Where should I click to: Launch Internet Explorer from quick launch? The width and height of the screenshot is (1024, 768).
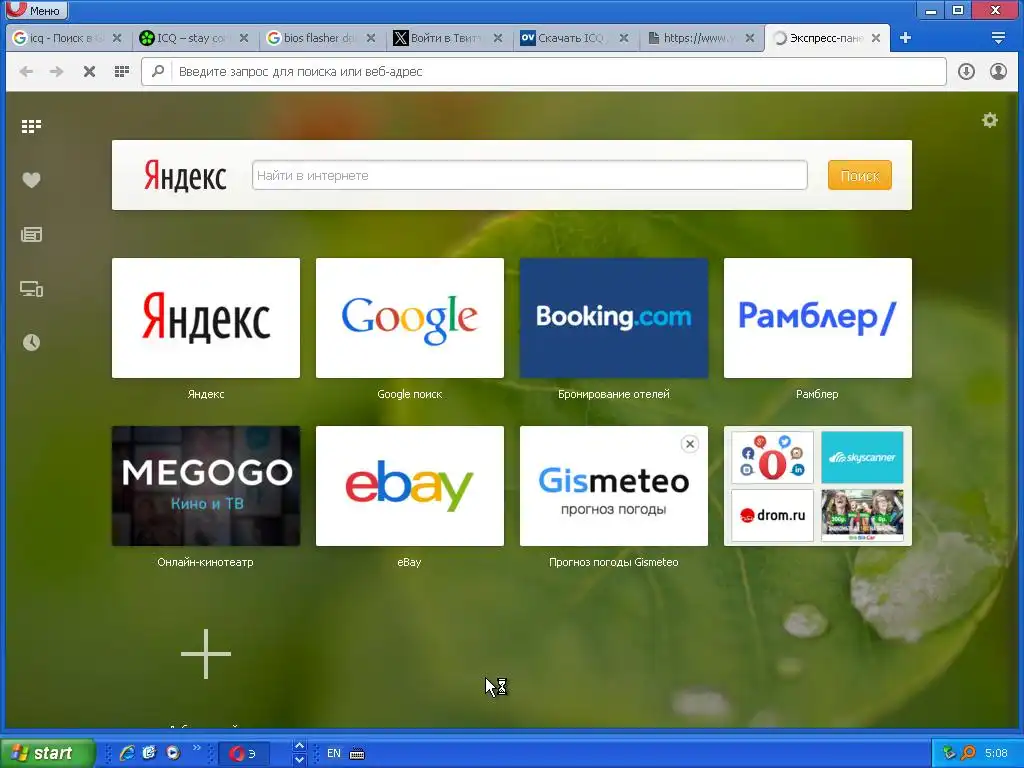[127, 753]
